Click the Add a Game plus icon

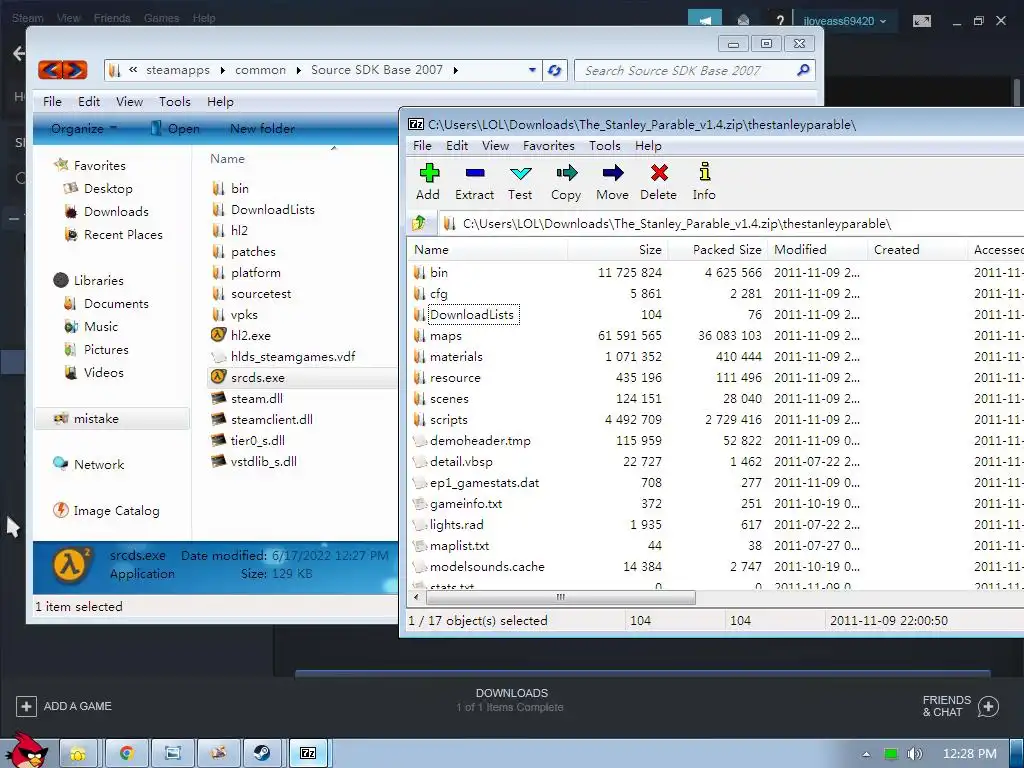[26, 706]
